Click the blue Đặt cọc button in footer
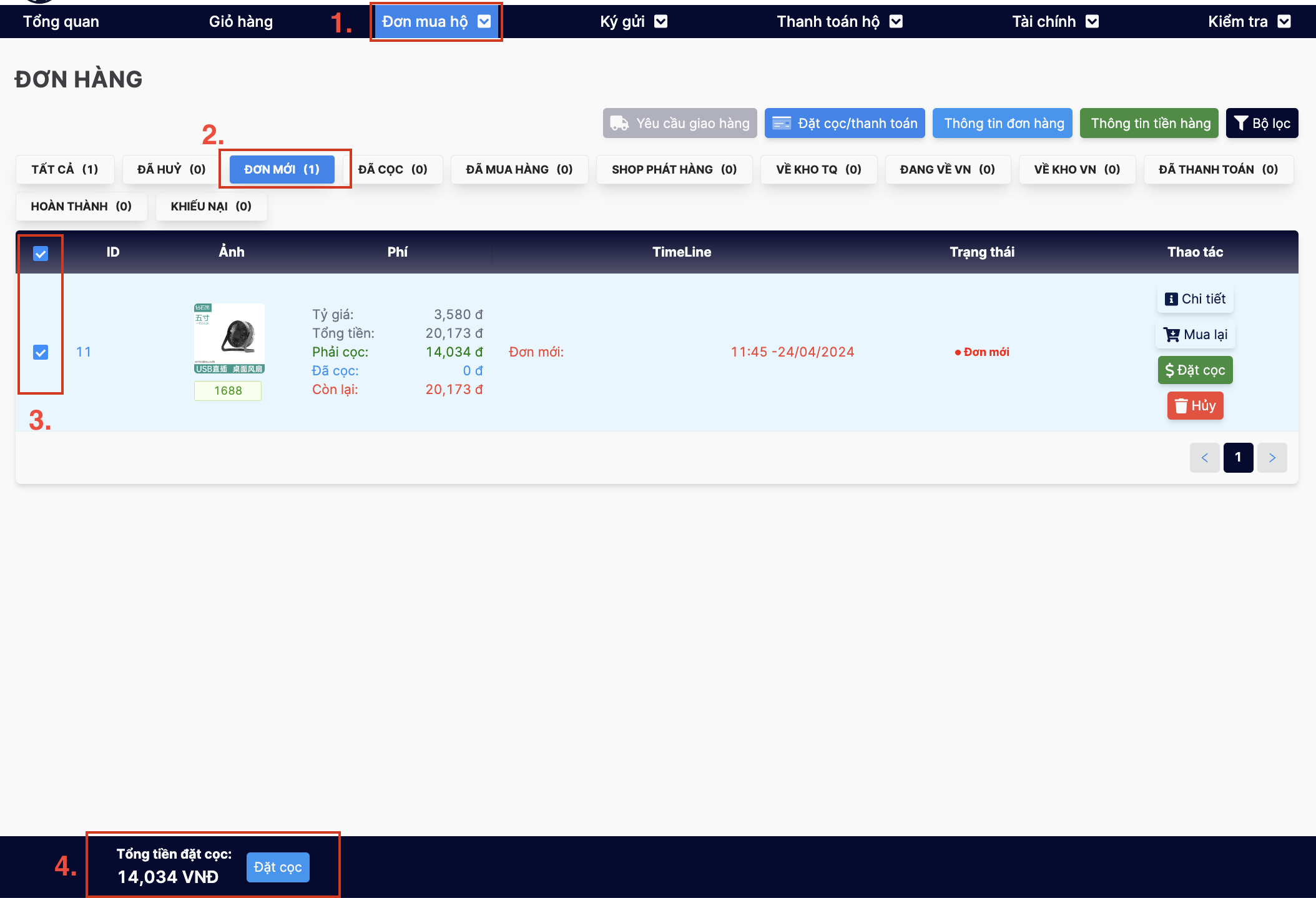The height and width of the screenshot is (898, 1316). [x=278, y=867]
